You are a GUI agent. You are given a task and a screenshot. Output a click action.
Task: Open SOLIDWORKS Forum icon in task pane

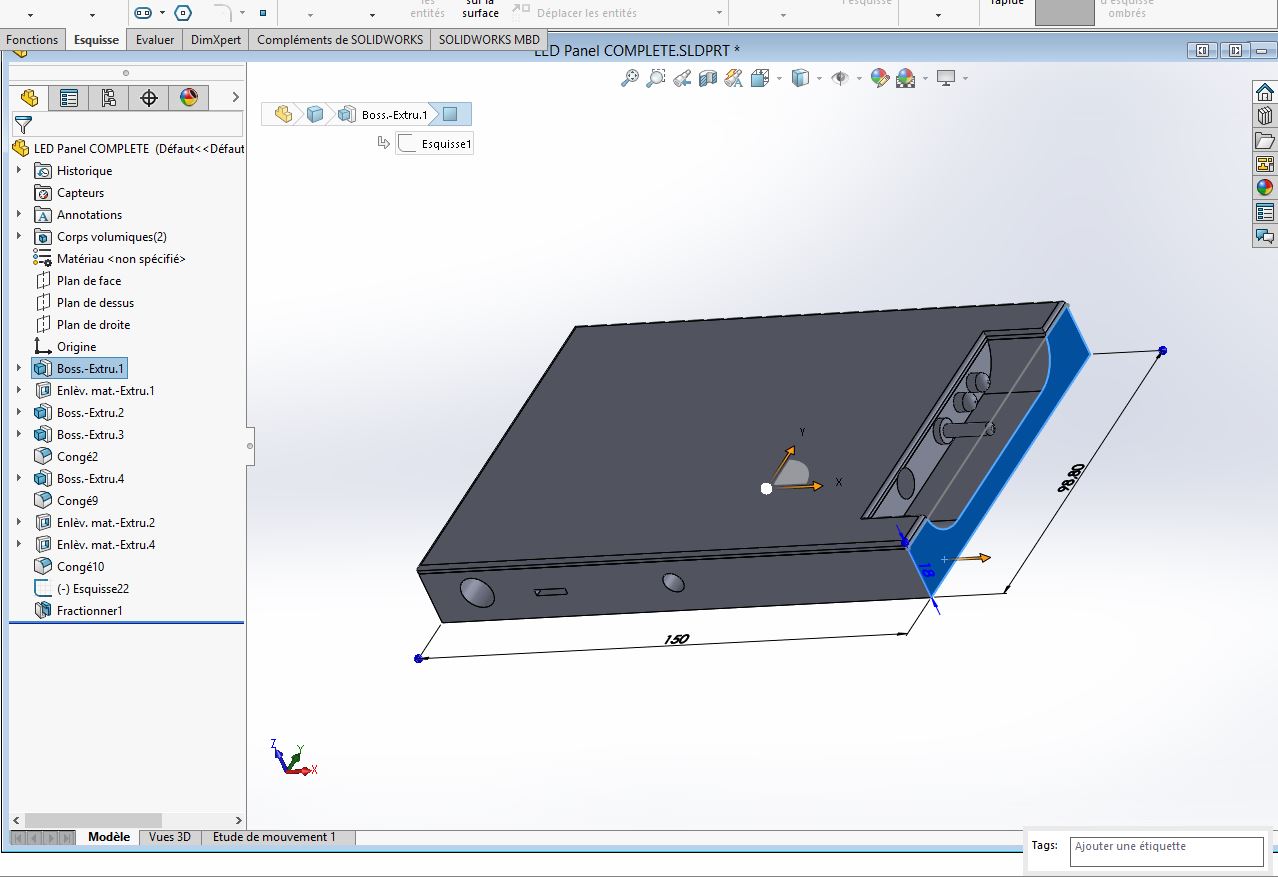pyautogui.click(x=1265, y=236)
